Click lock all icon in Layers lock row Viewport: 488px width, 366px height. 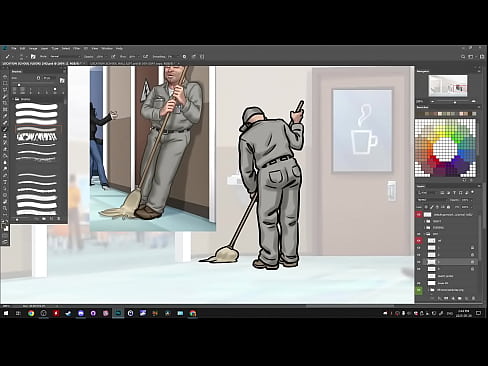(448, 207)
